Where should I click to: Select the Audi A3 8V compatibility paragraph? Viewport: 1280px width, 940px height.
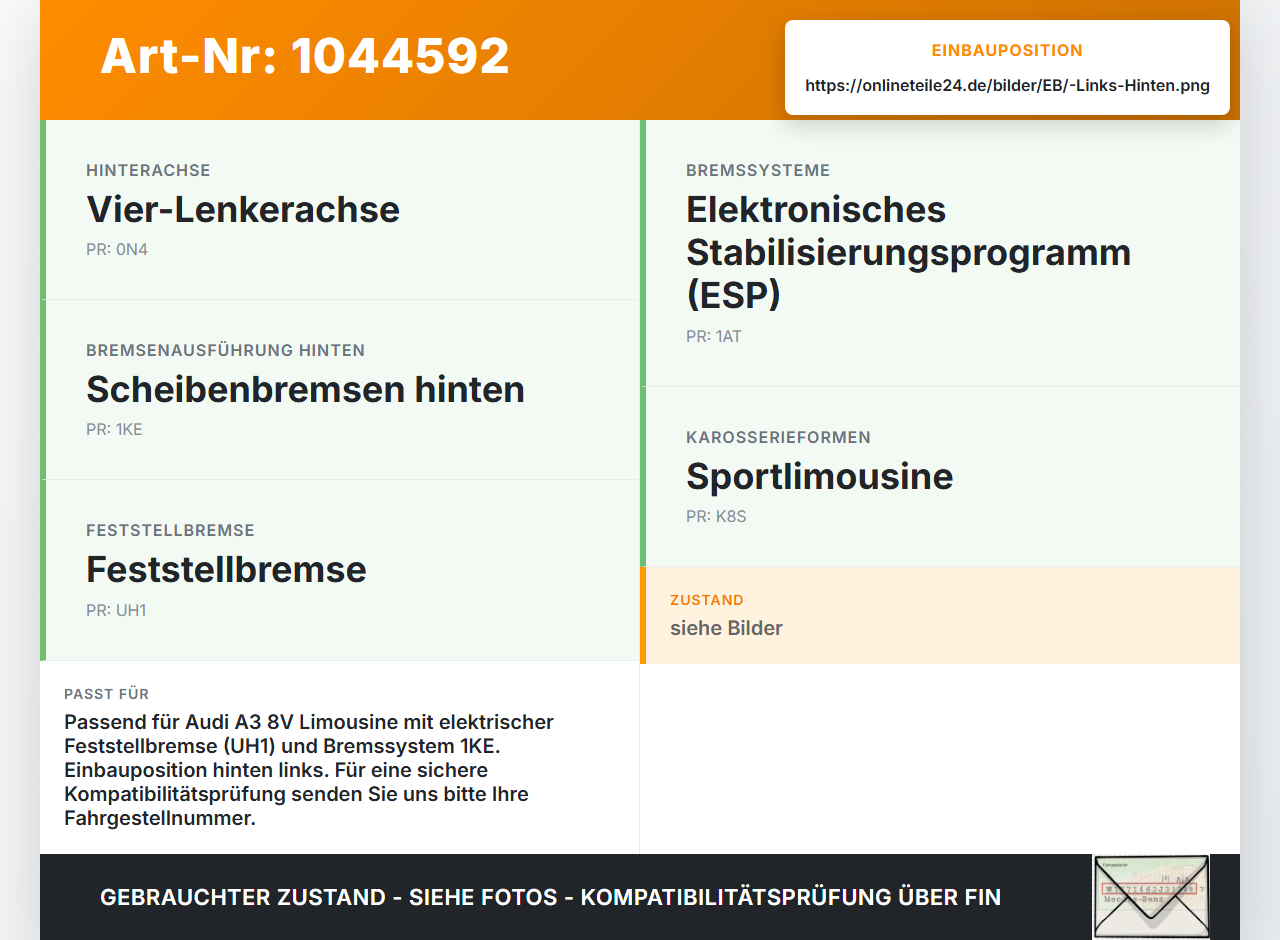310,770
